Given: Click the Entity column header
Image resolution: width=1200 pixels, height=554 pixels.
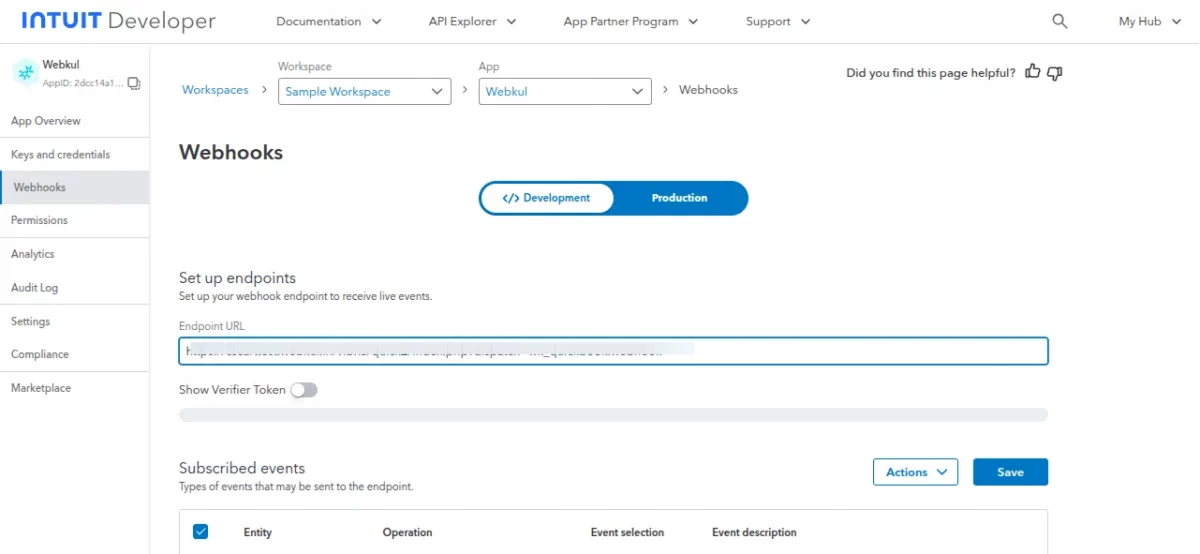Looking at the screenshot, I should point(257,532).
